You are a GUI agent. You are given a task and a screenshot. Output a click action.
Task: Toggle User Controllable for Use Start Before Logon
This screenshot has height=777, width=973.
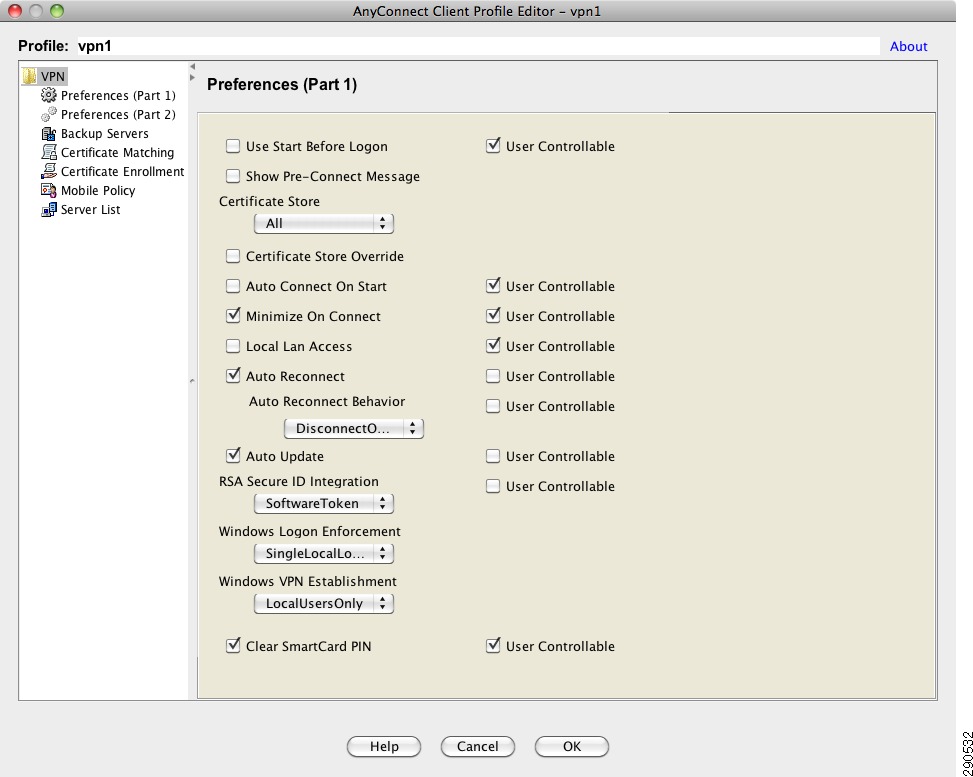pos(493,146)
